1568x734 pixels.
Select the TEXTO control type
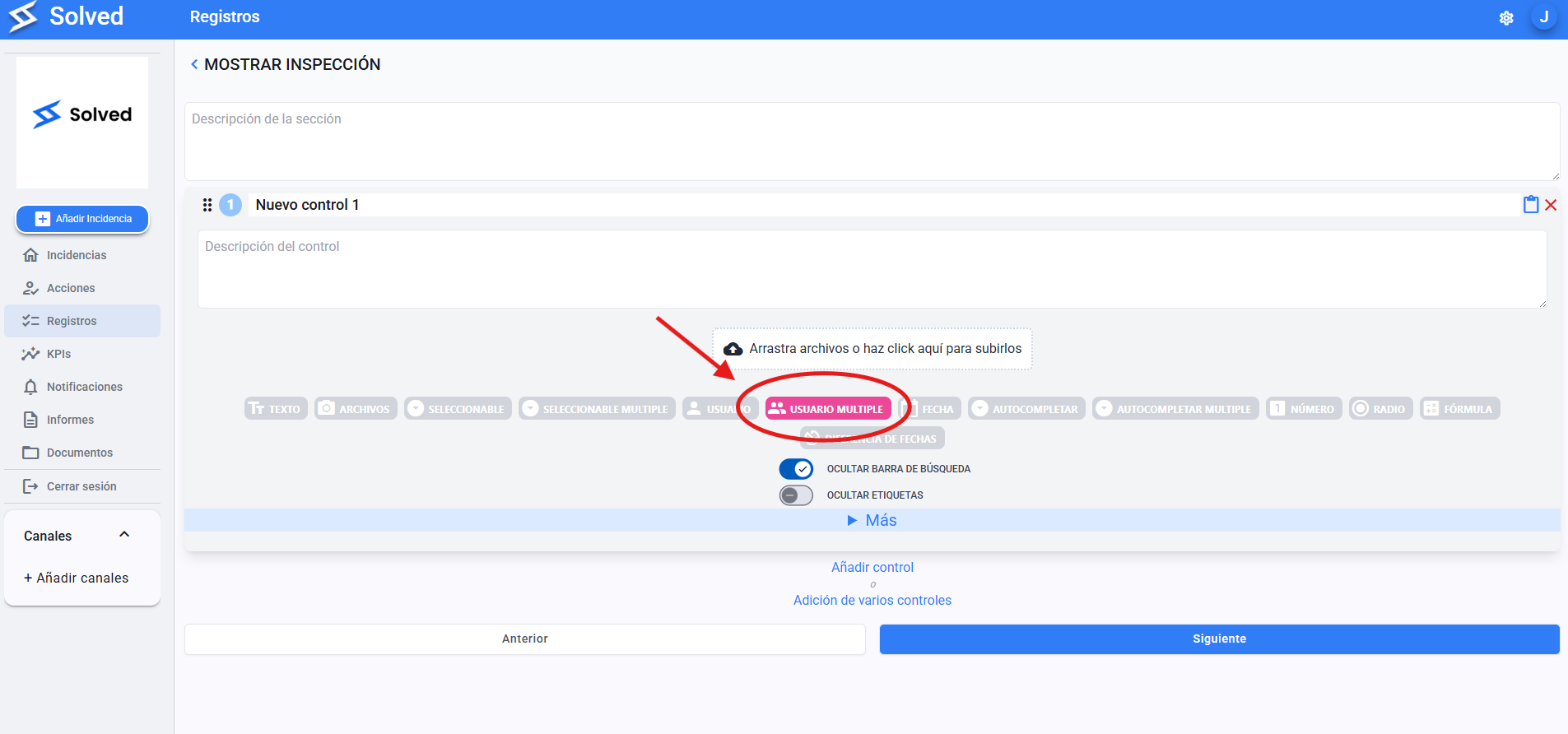276,409
